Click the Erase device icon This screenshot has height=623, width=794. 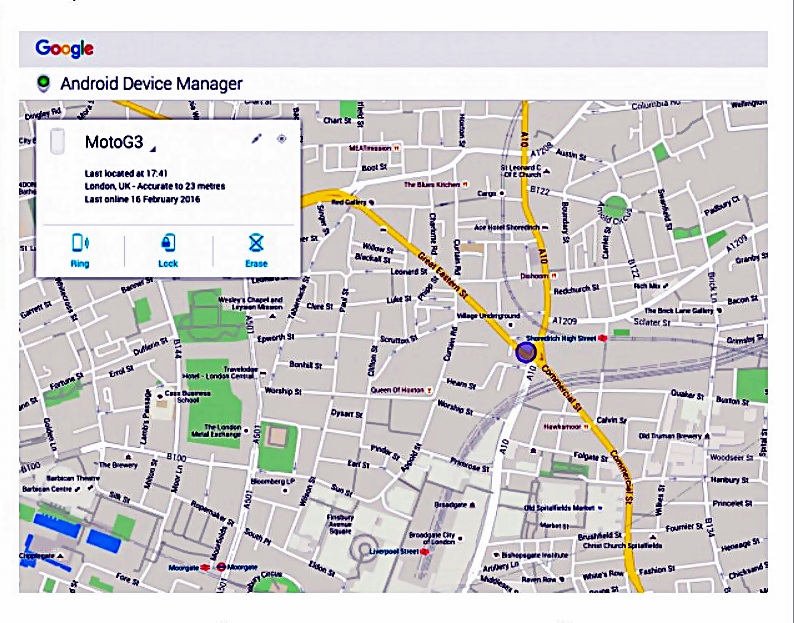coord(256,243)
